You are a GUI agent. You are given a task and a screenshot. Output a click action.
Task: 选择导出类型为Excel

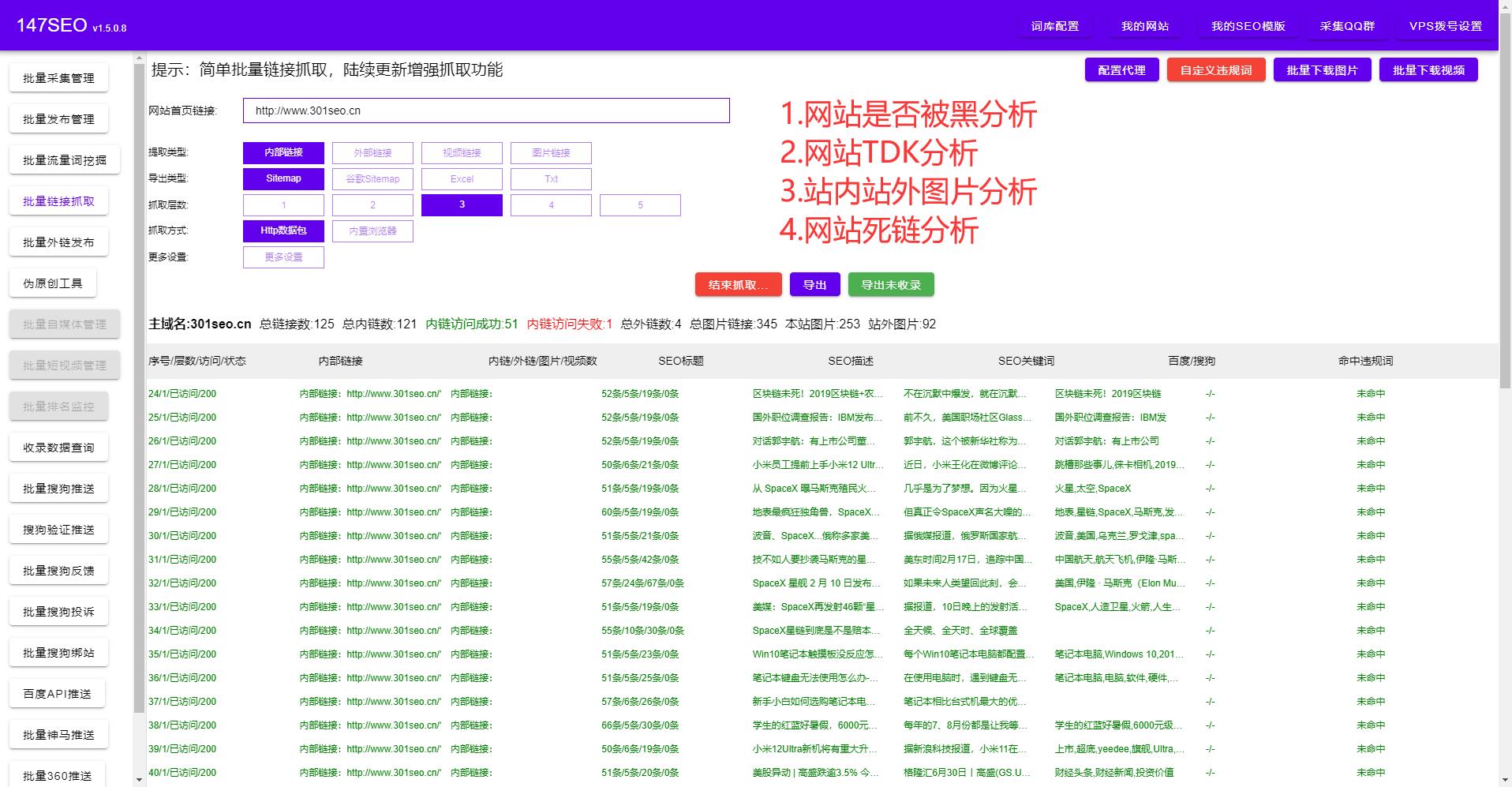462,178
